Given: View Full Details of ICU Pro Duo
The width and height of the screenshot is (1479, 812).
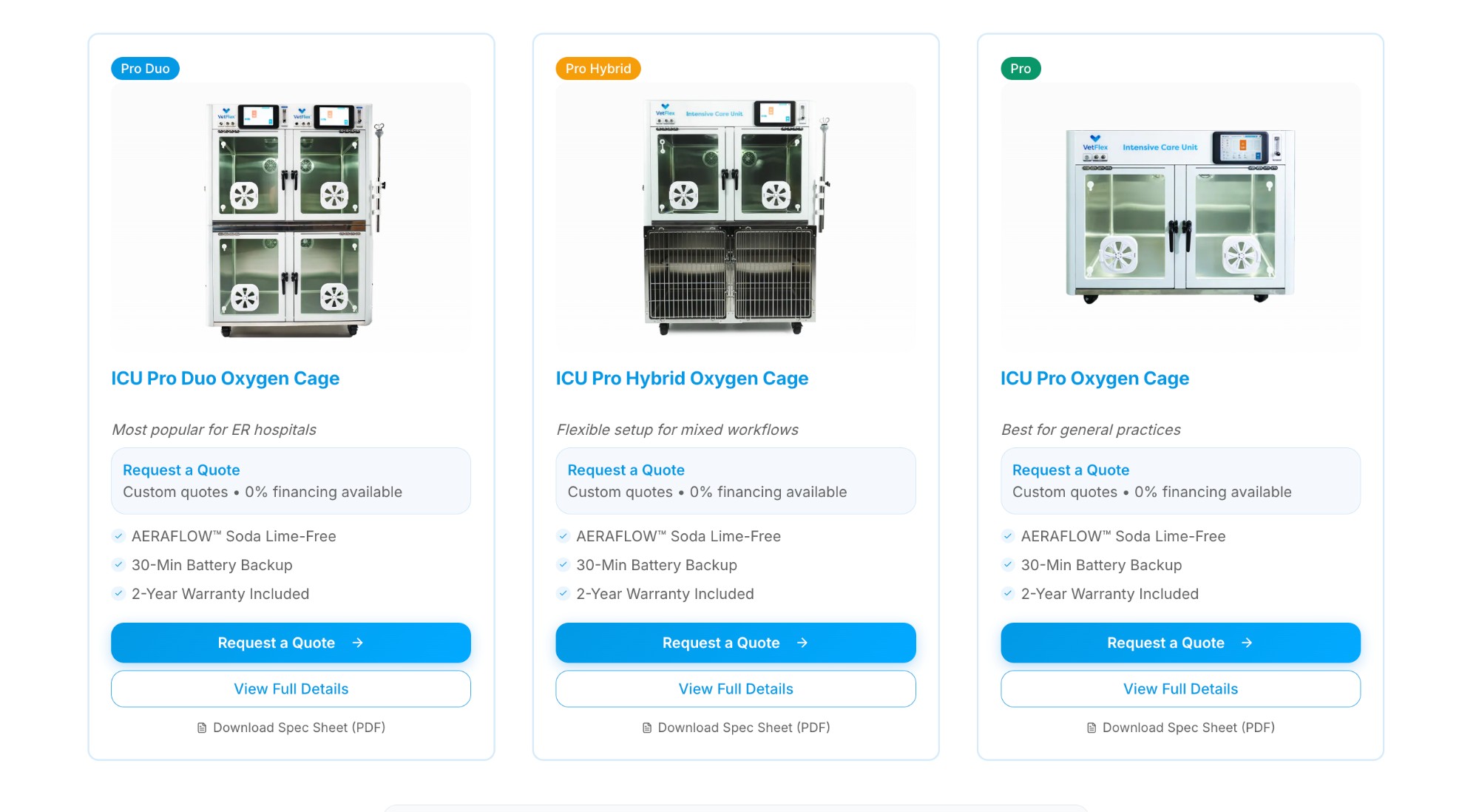Looking at the screenshot, I should point(291,689).
